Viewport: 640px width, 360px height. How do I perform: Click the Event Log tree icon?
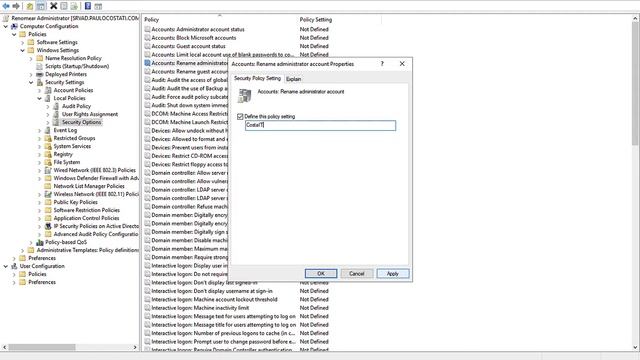click(48, 130)
